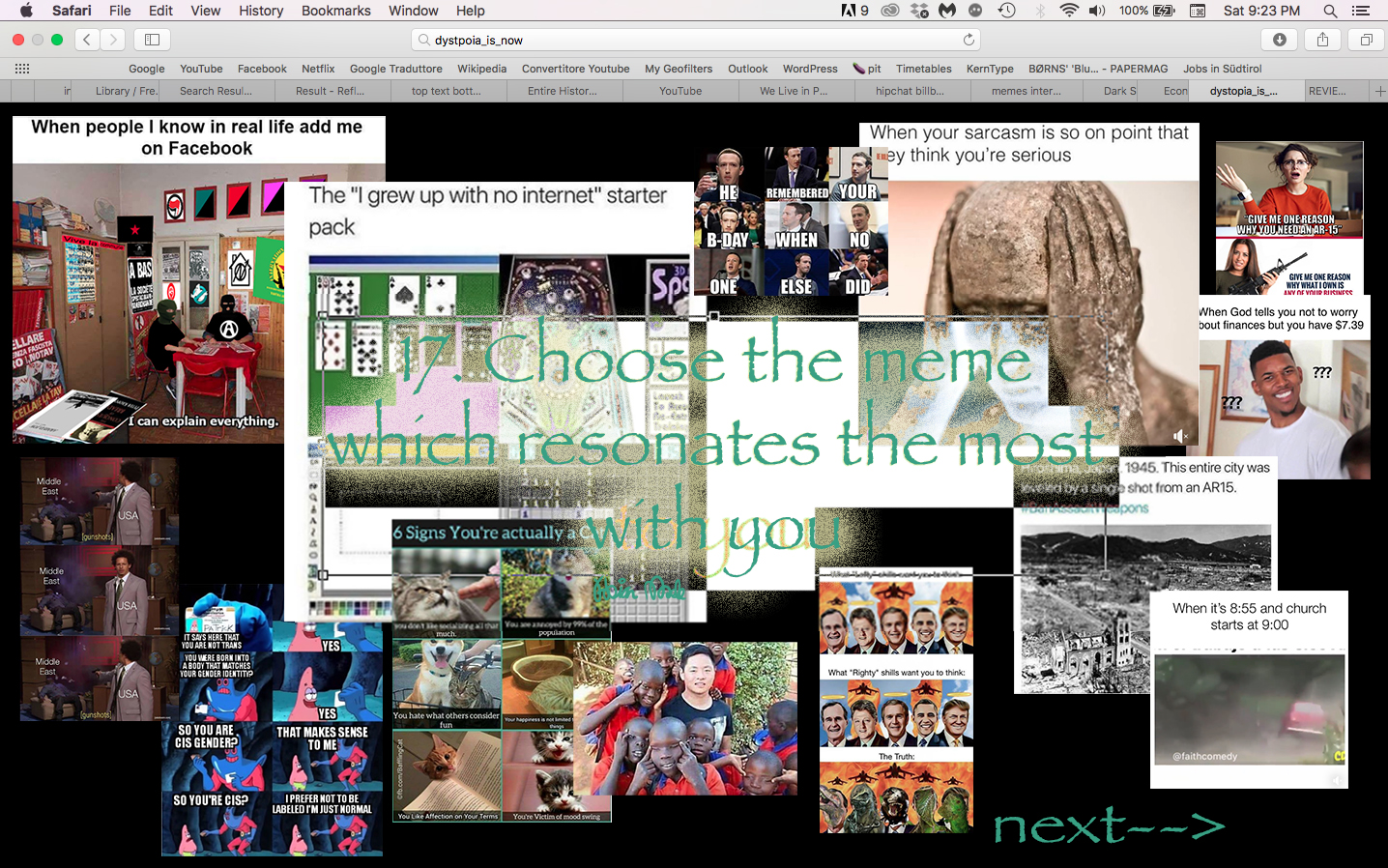Toggle the Safari sidebar button

coord(152,40)
